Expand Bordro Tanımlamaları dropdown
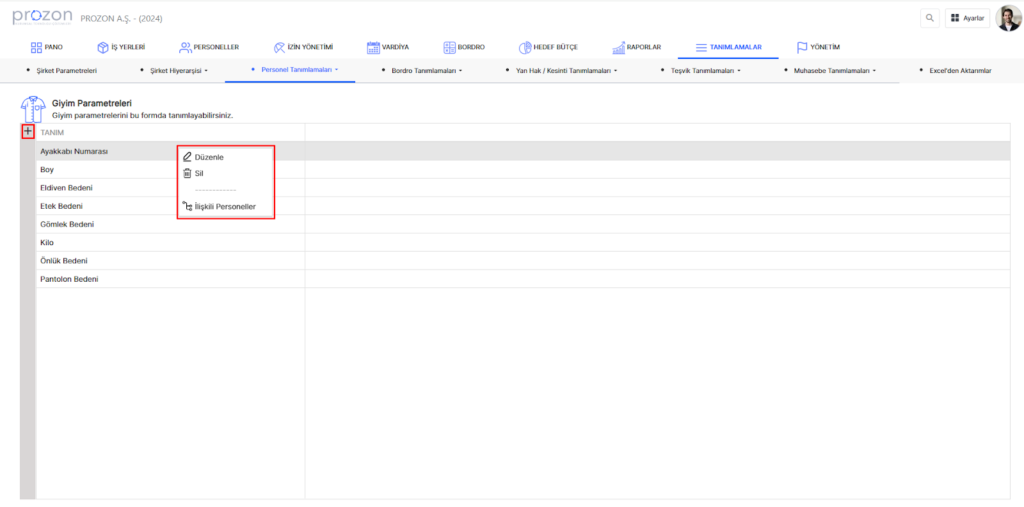This screenshot has height=507, width=1024. (425, 71)
